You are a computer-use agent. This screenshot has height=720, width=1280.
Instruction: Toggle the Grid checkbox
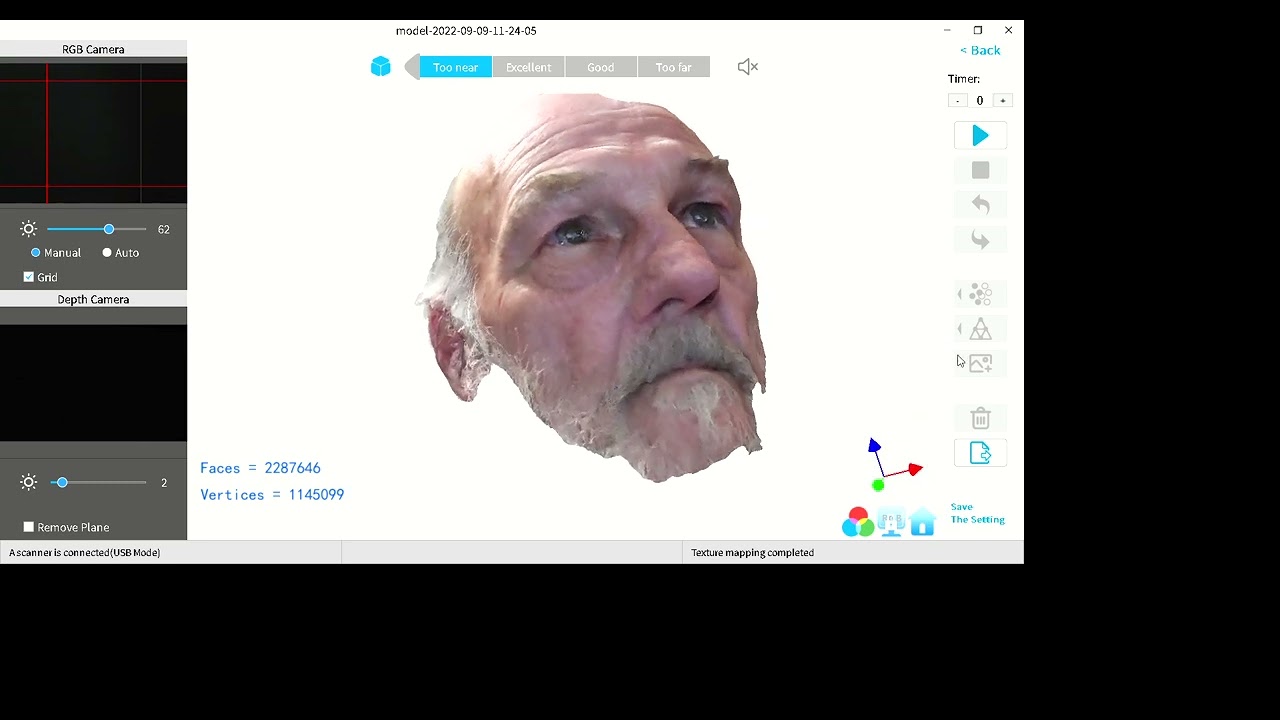click(29, 277)
